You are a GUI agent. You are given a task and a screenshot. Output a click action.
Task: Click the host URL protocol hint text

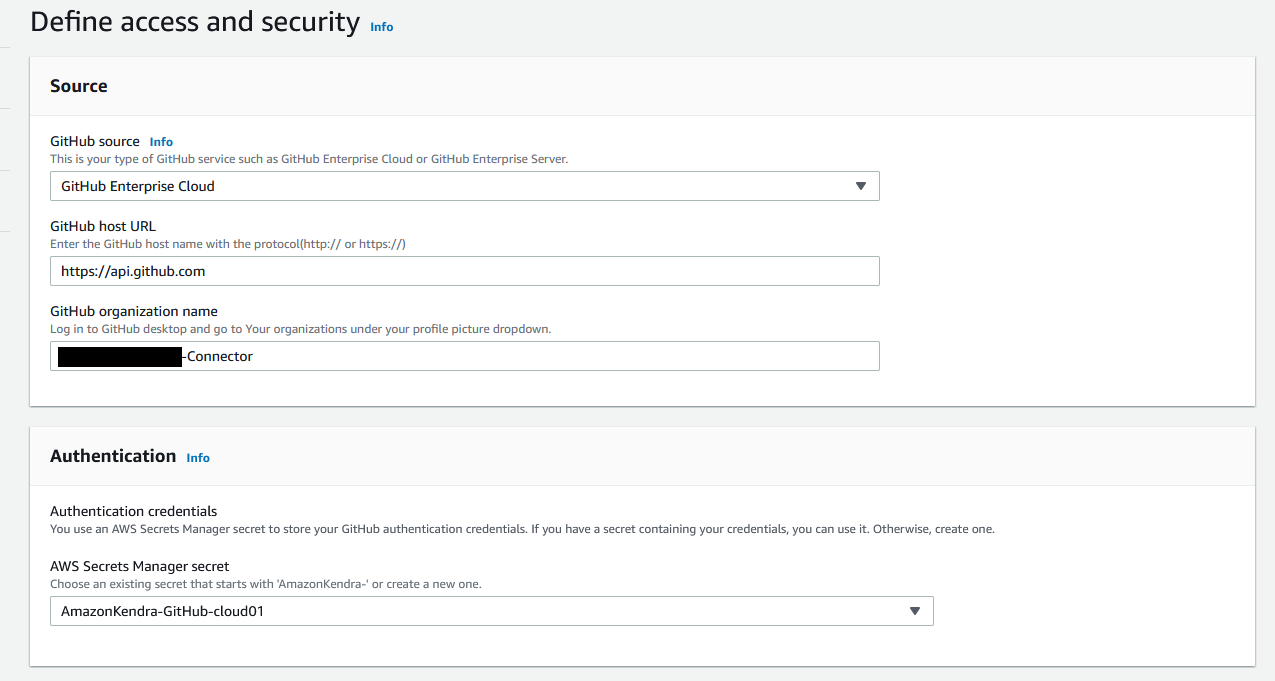click(x=228, y=244)
